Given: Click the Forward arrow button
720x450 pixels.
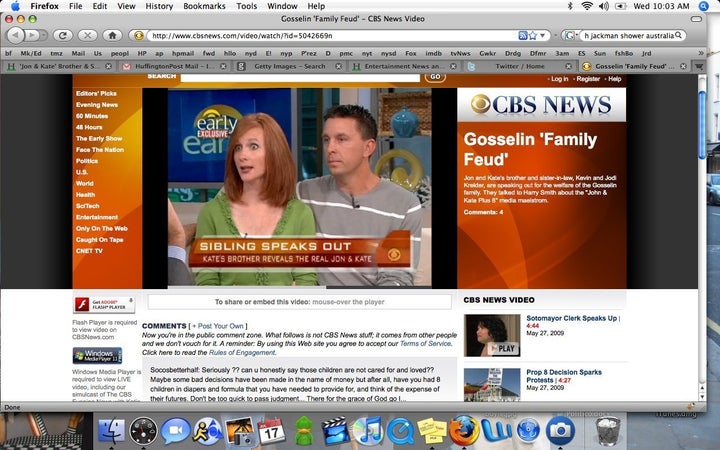Looking at the screenshot, I should coord(32,35).
